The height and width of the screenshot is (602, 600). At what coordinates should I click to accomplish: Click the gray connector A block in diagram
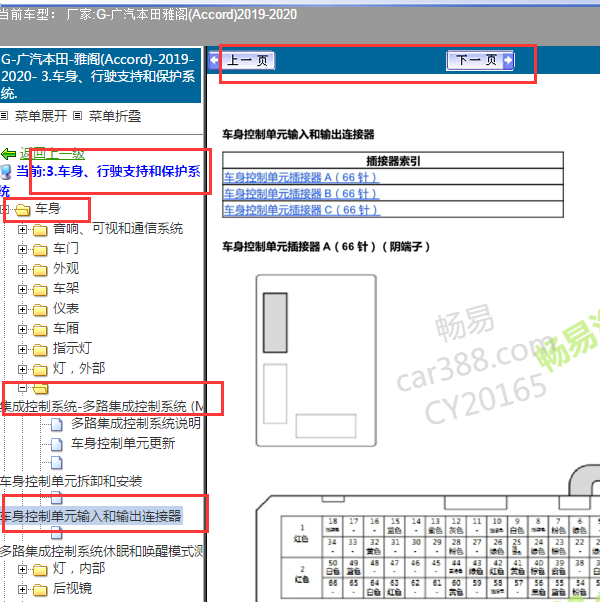[x=275, y=323]
